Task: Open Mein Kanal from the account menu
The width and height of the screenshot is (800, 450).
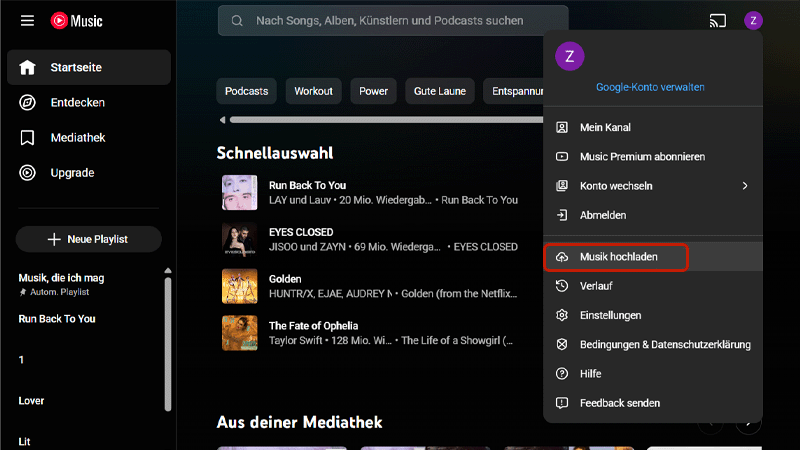Action: pos(653,128)
